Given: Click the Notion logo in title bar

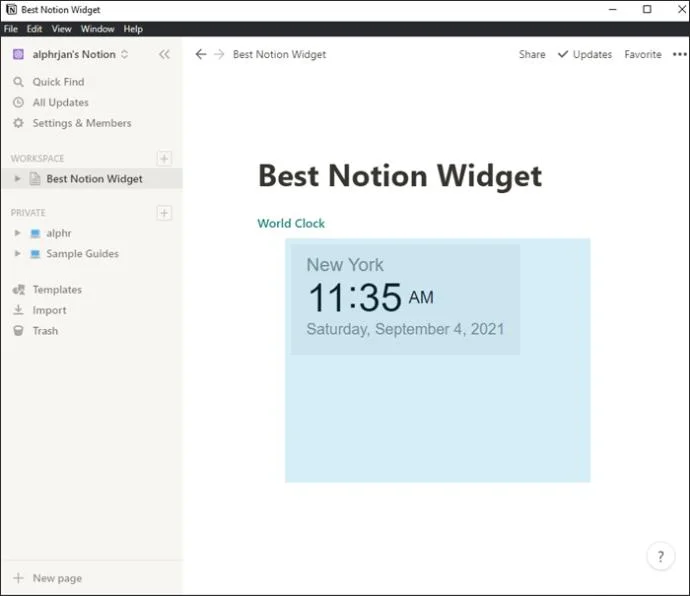Looking at the screenshot, I should (11, 9).
